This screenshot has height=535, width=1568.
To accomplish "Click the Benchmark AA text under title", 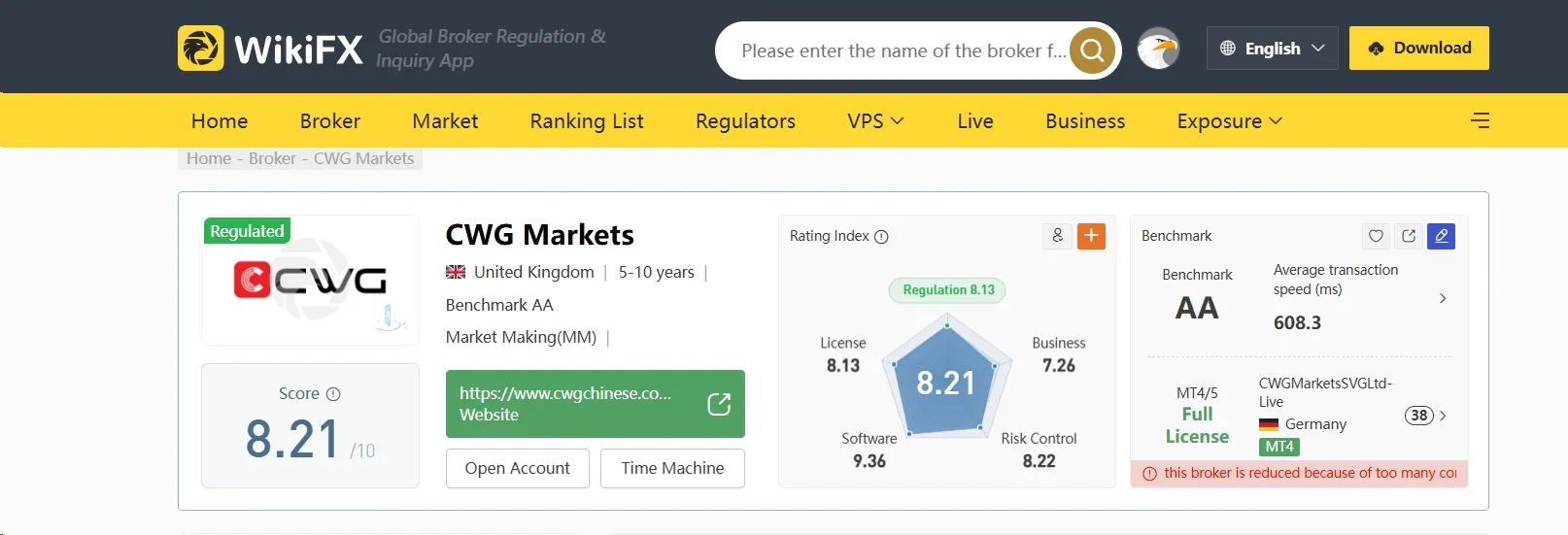I will pyautogui.click(x=499, y=305).
